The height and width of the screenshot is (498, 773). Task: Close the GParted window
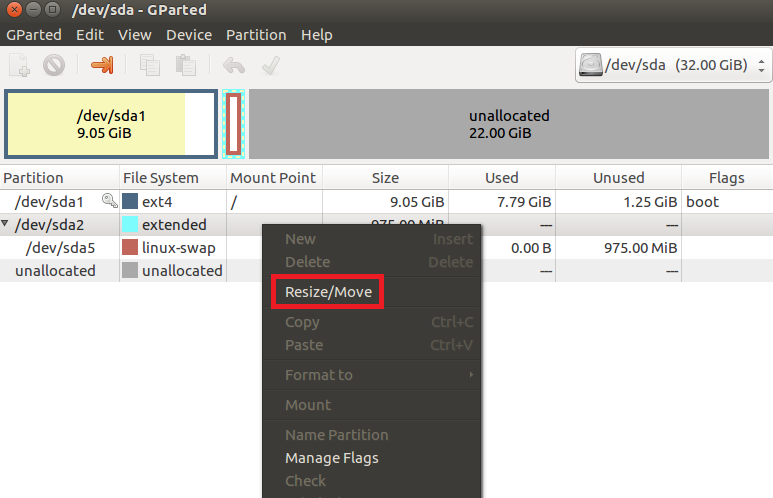(14, 9)
